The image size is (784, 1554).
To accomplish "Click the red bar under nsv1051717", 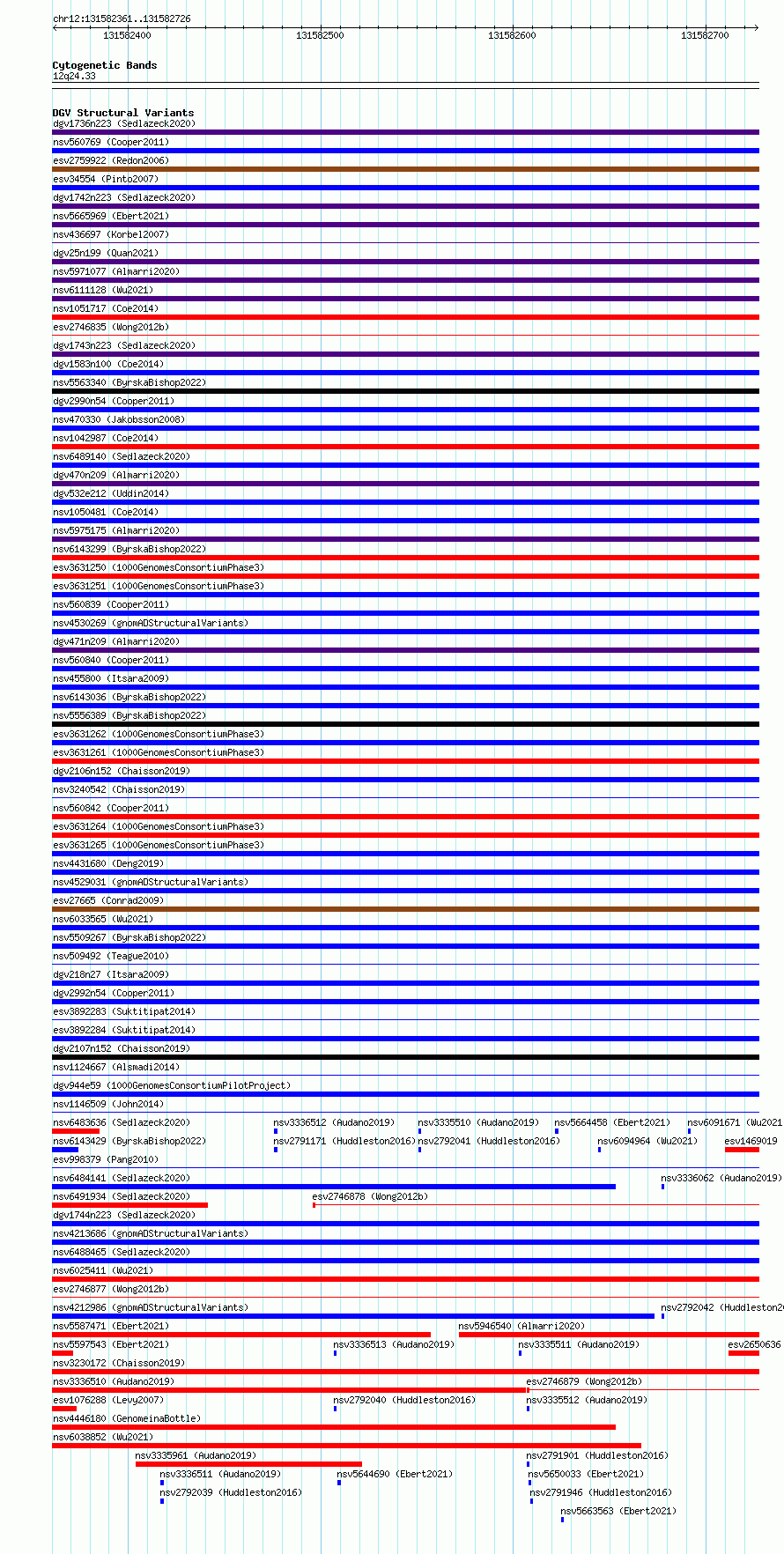I will (x=405, y=317).
